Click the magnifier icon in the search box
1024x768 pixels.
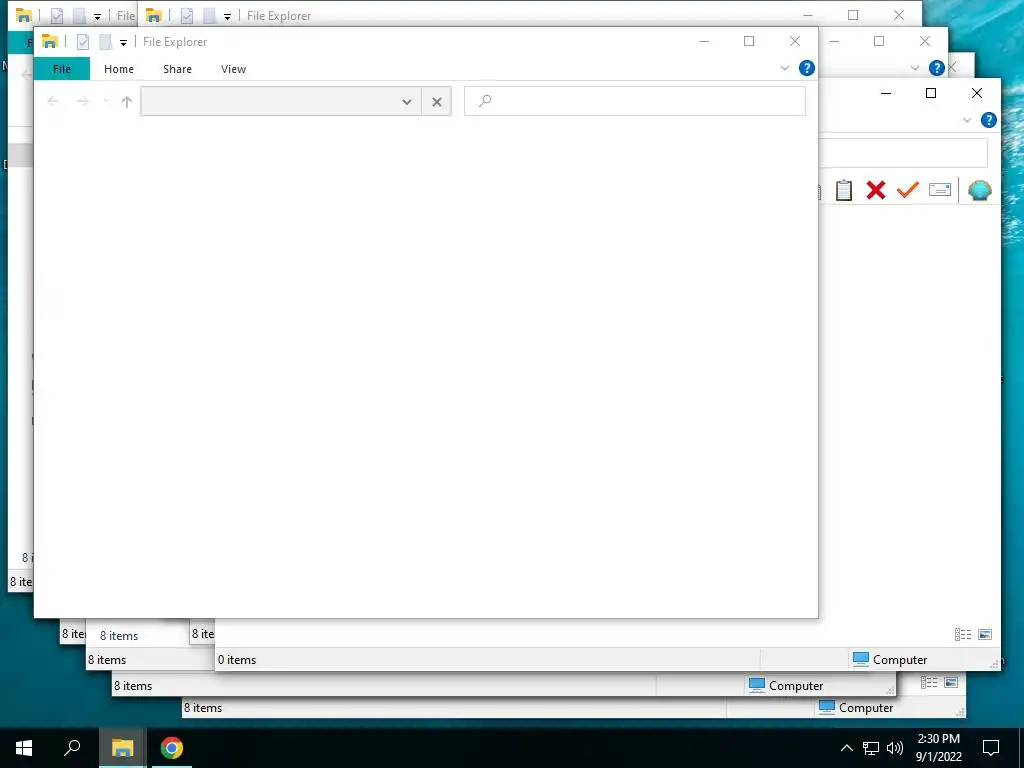485,101
